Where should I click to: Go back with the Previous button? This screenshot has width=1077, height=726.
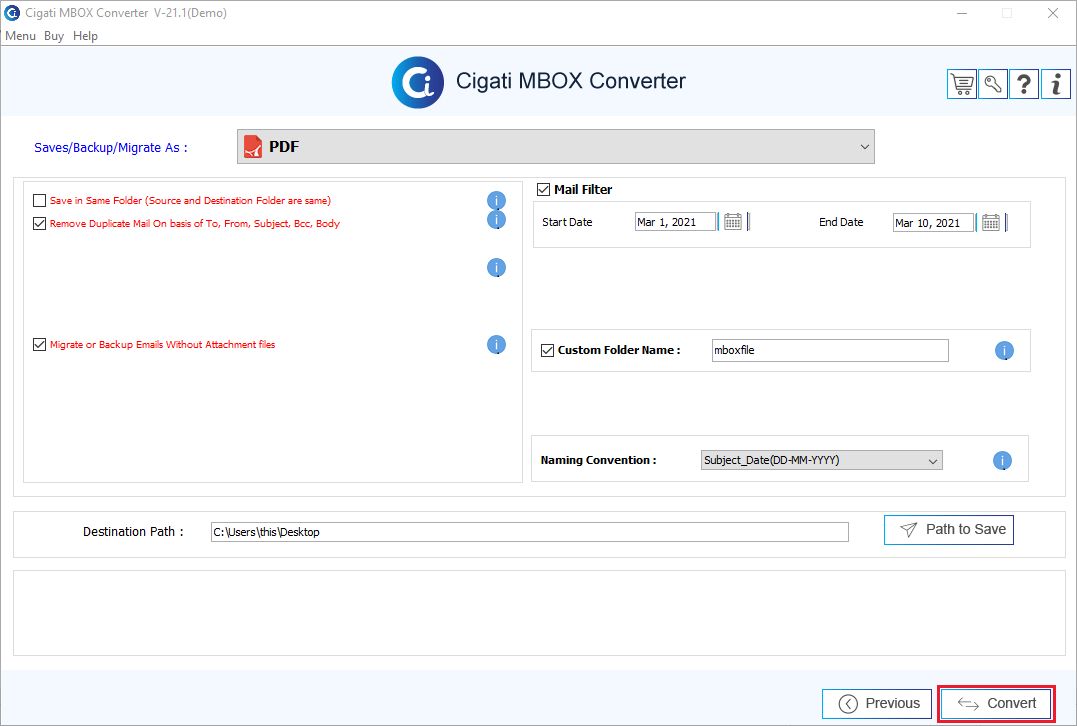pyautogui.click(x=877, y=703)
